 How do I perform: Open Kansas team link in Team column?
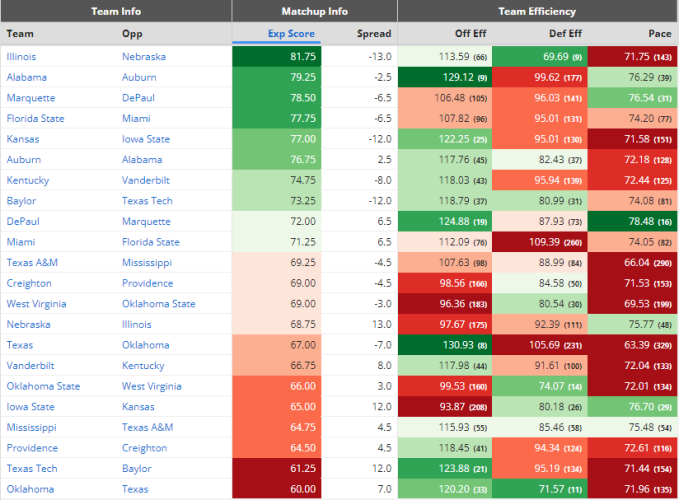[23, 139]
